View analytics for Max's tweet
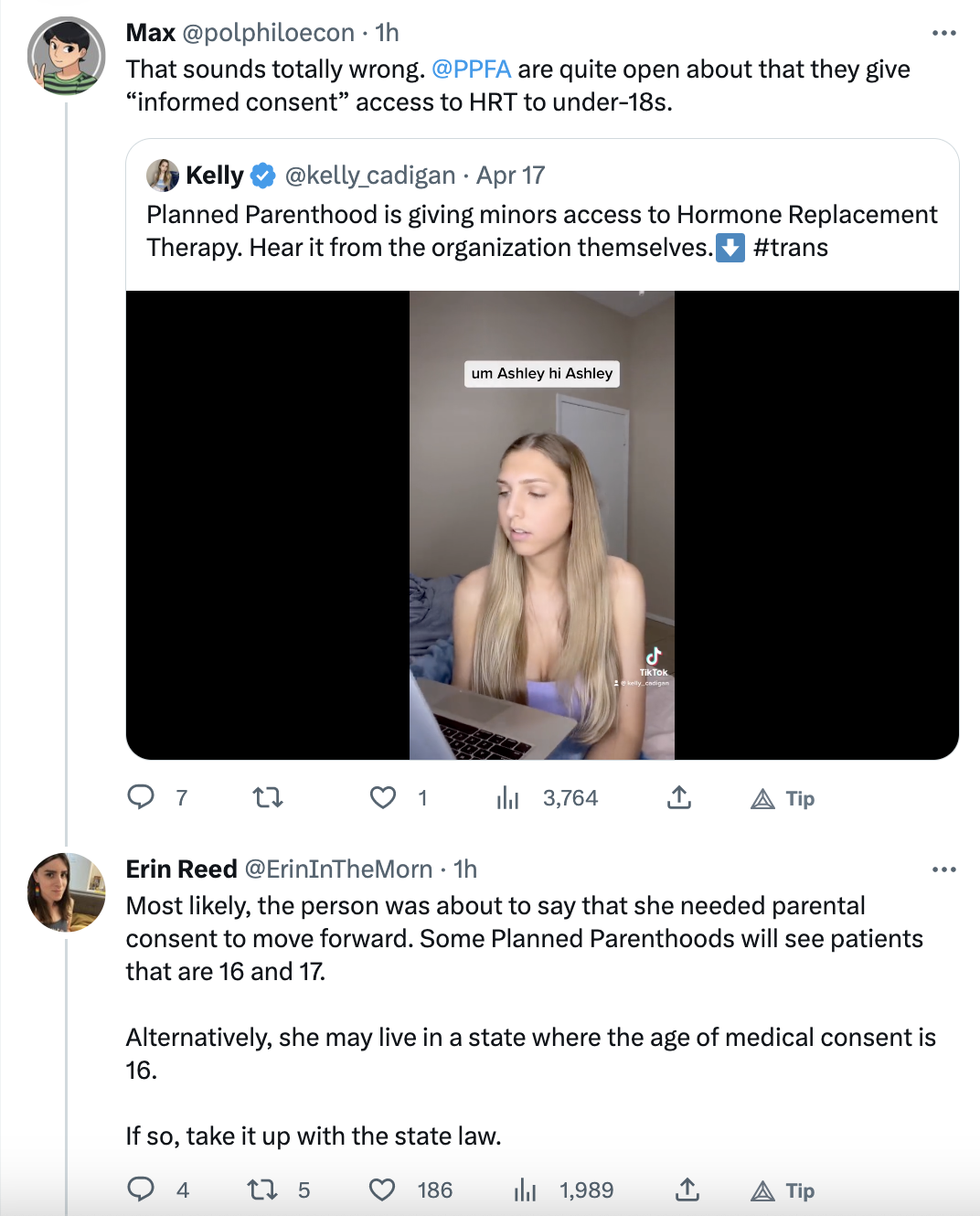This screenshot has height=1216, width=980. click(x=508, y=798)
